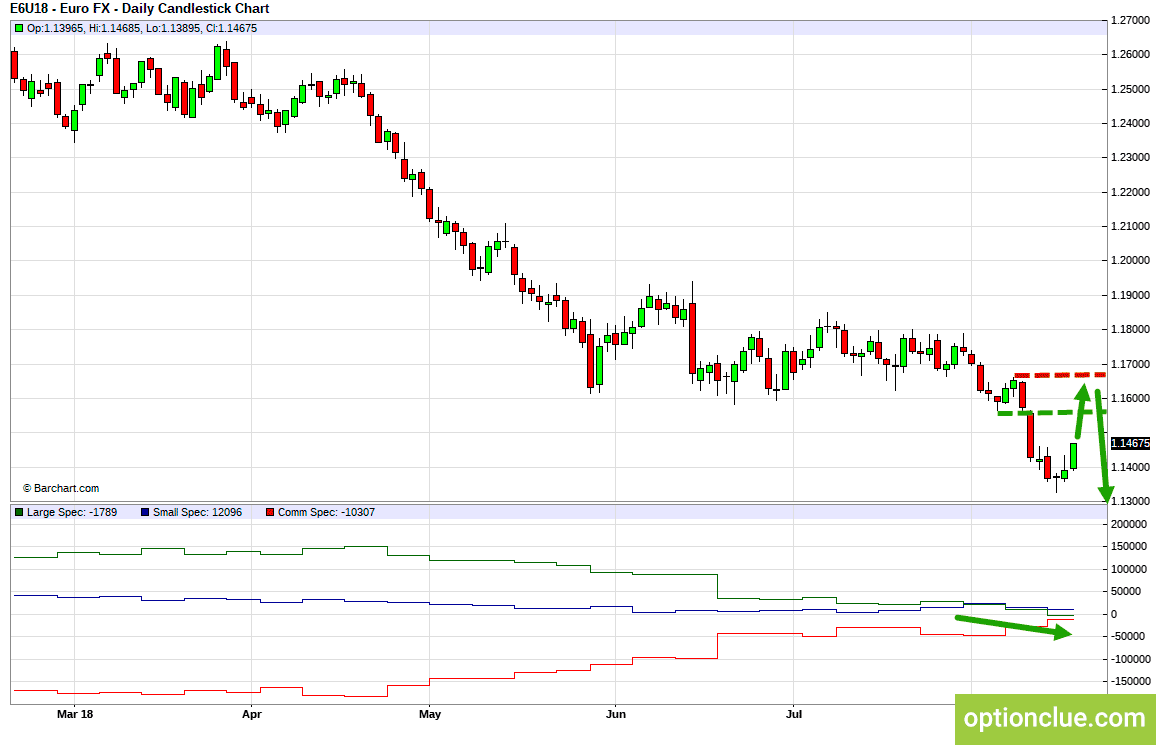Click the Small Spec blue legend square
The width and height of the screenshot is (1156, 745).
point(145,512)
